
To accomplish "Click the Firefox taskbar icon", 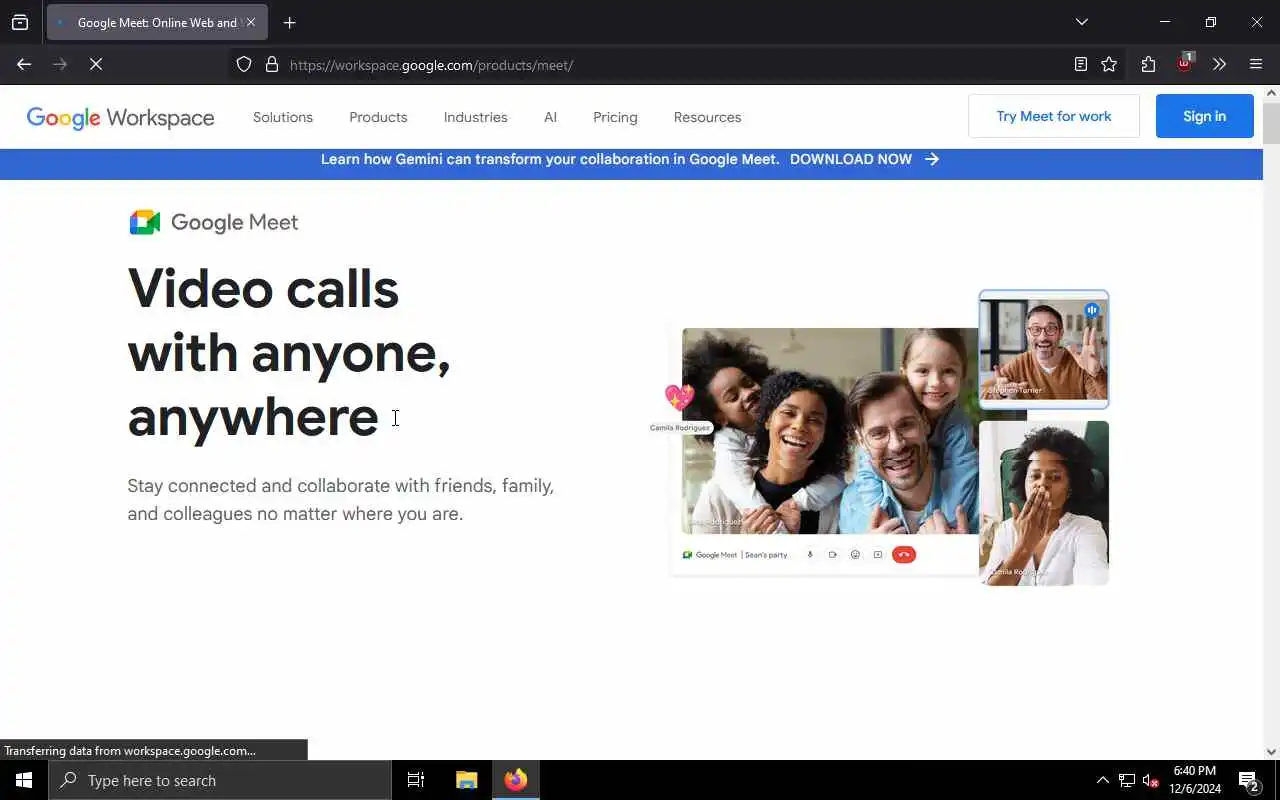I will coord(516,780).
